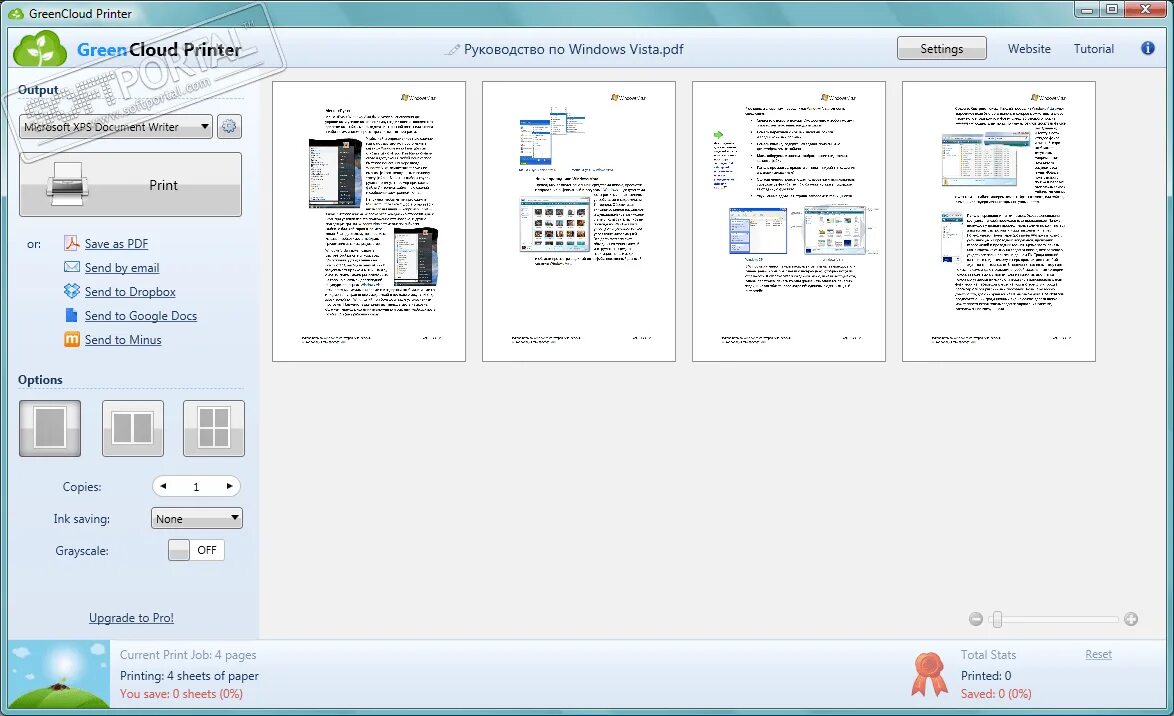Select the third page thumbnail
1174x716 pixels.
788,222
